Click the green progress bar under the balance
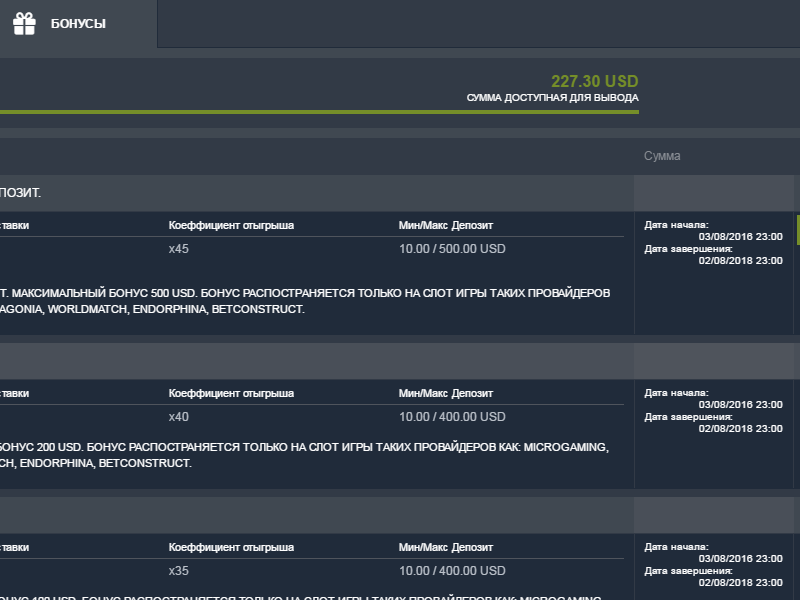This screenshot has width=800, height=600. pos(318,111)
